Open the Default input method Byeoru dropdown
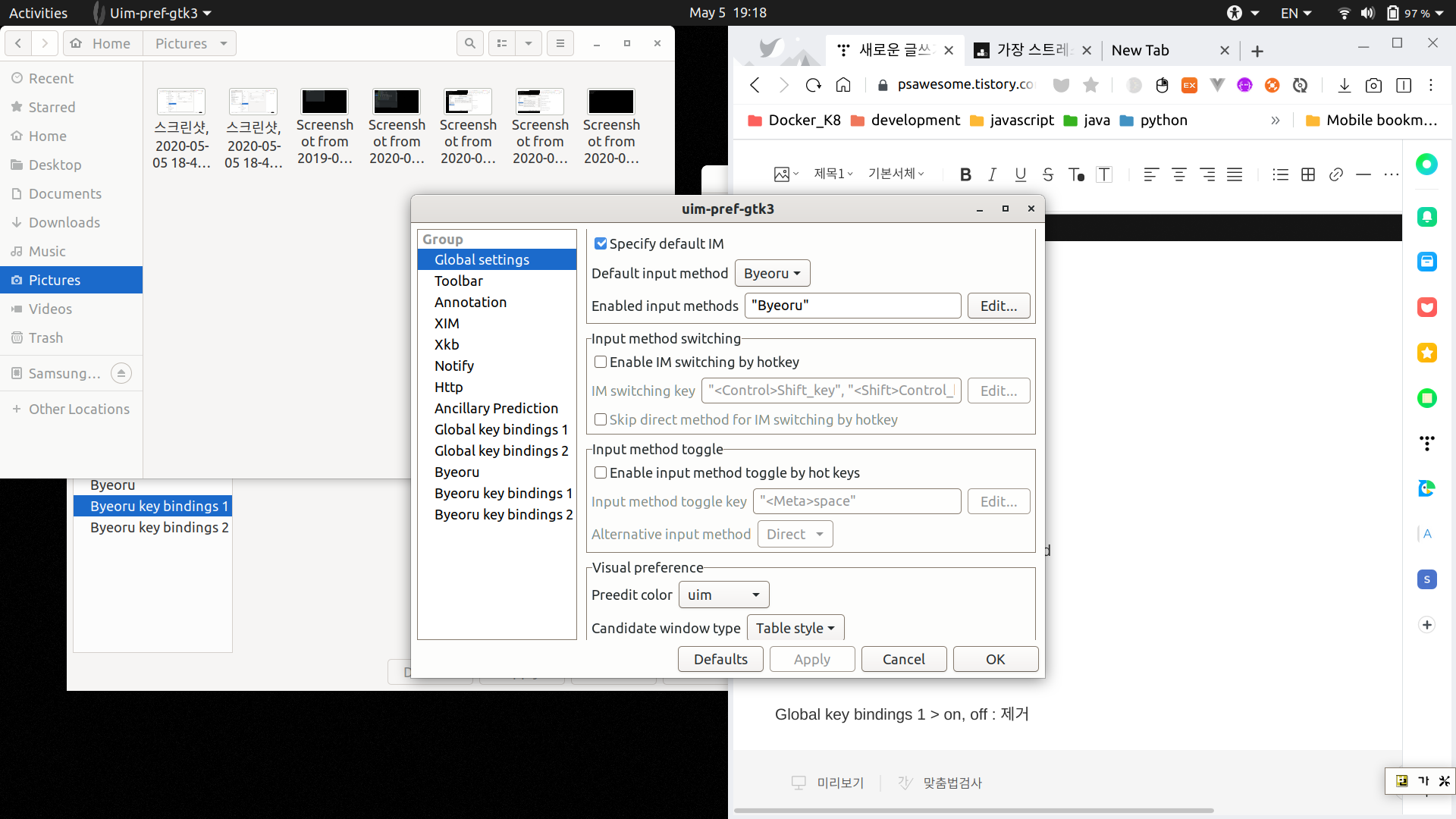This screenshot has width=1456, height=819. (772, 273)
